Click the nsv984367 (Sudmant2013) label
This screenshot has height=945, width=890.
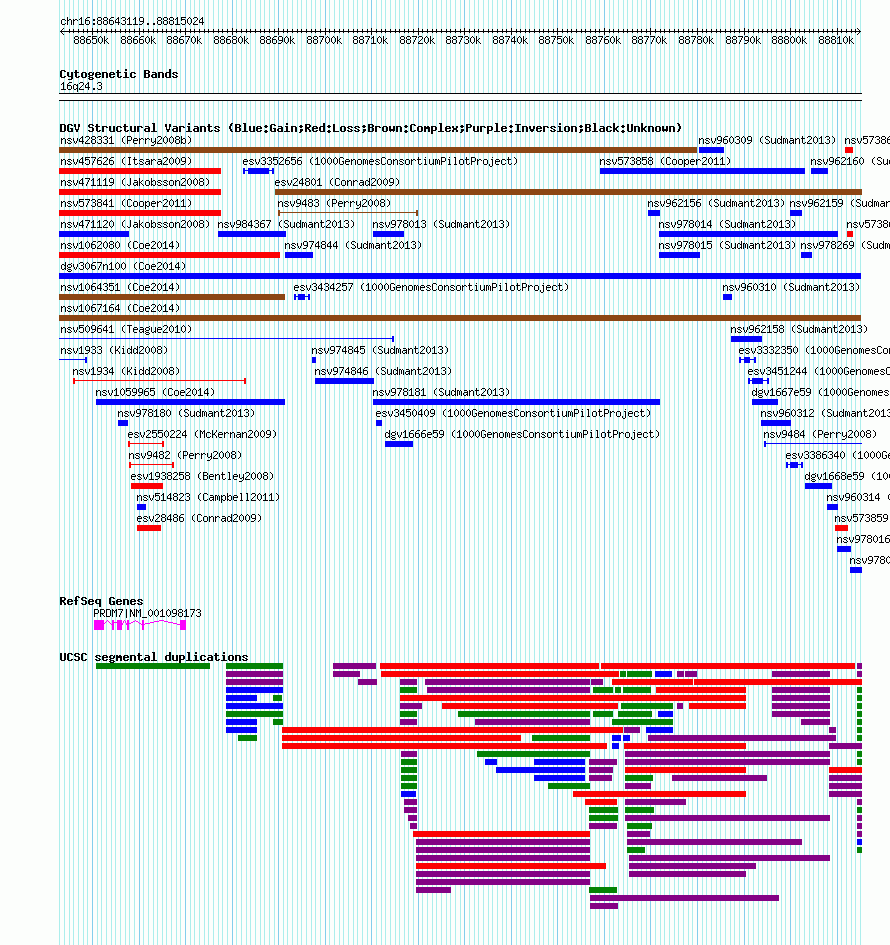point(286,224)
